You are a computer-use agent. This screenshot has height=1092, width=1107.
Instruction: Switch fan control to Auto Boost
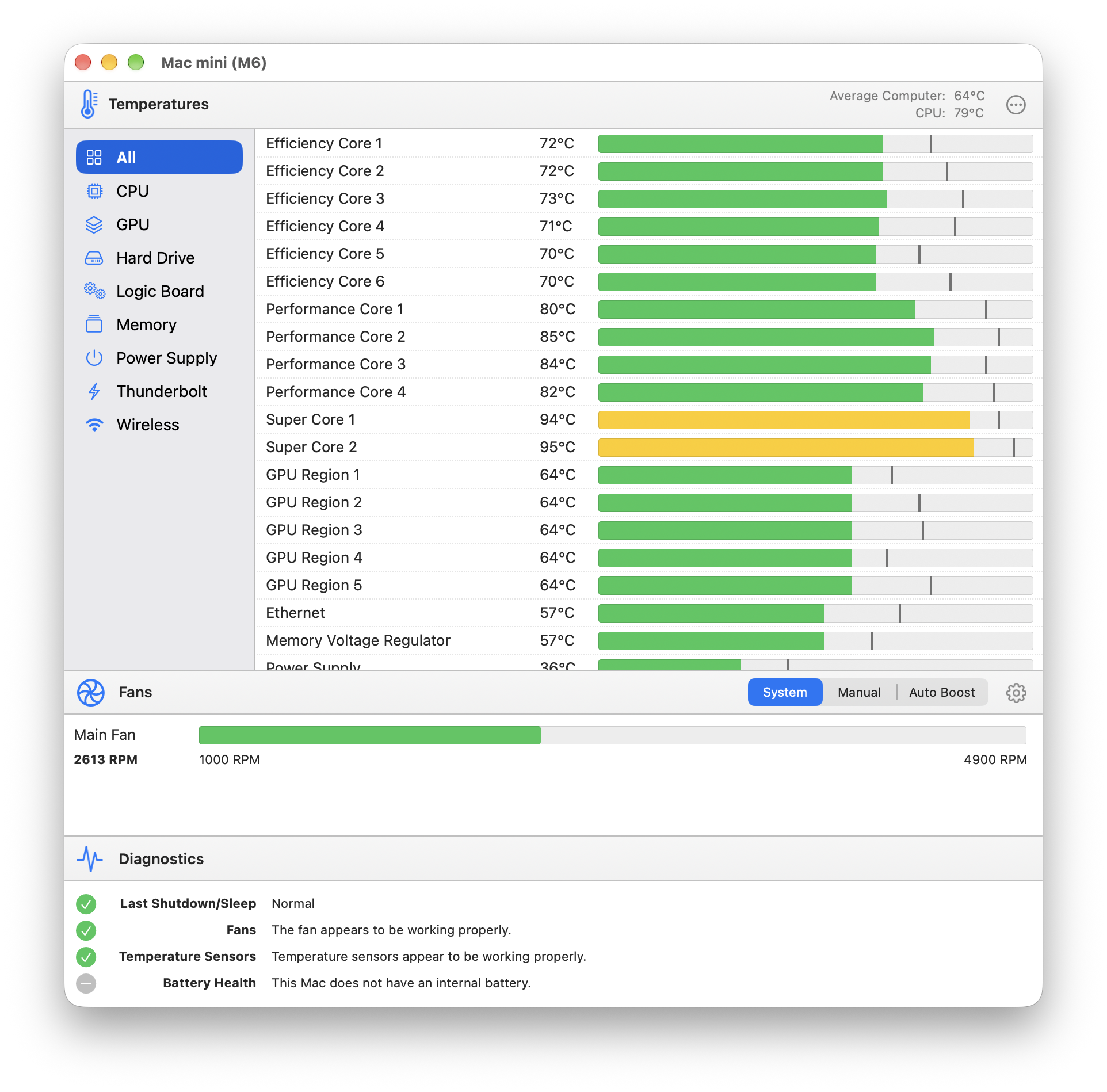coord(942,693)
